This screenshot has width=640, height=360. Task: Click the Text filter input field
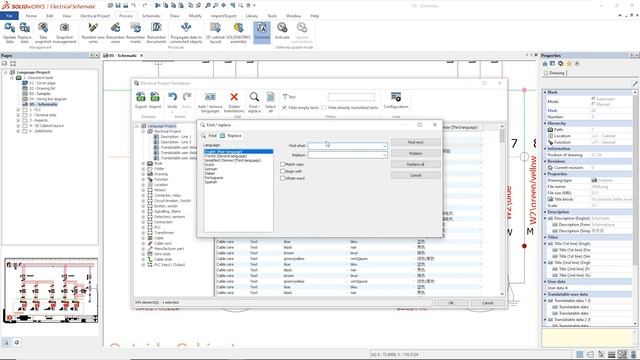pos(351,97)
